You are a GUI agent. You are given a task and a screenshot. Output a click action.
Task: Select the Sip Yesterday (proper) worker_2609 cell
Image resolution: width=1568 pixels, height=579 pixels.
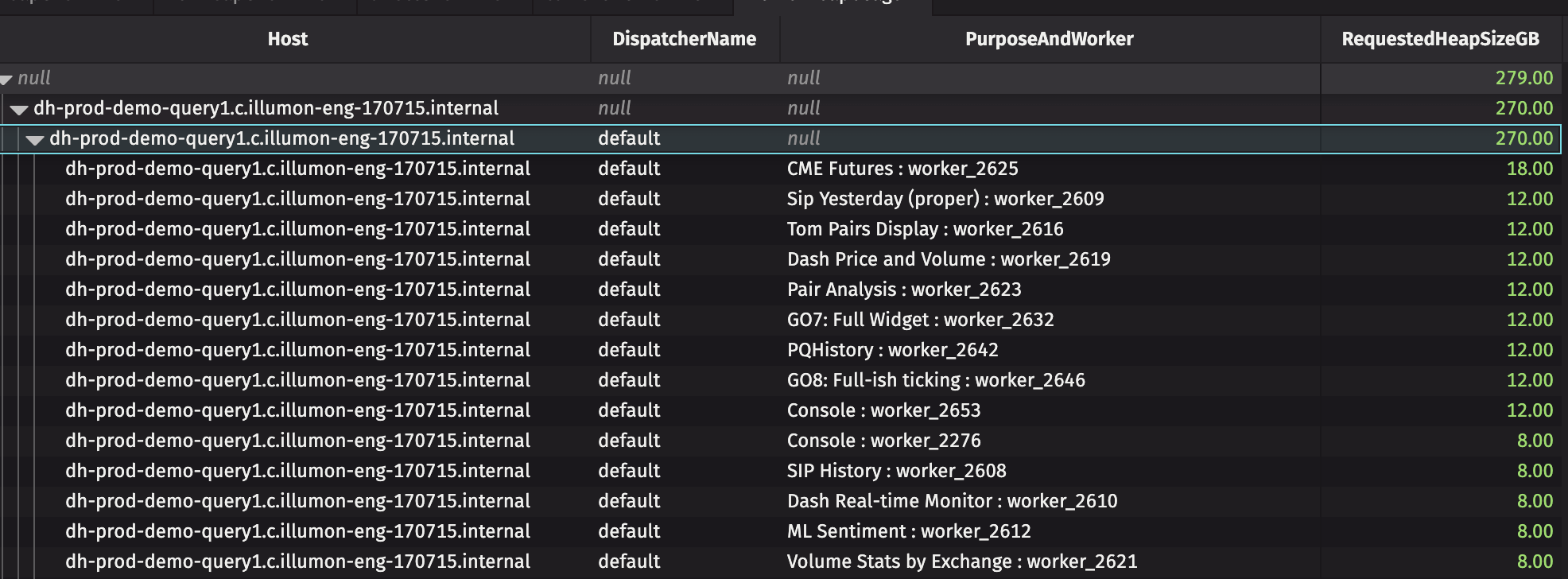pos(945,199)
